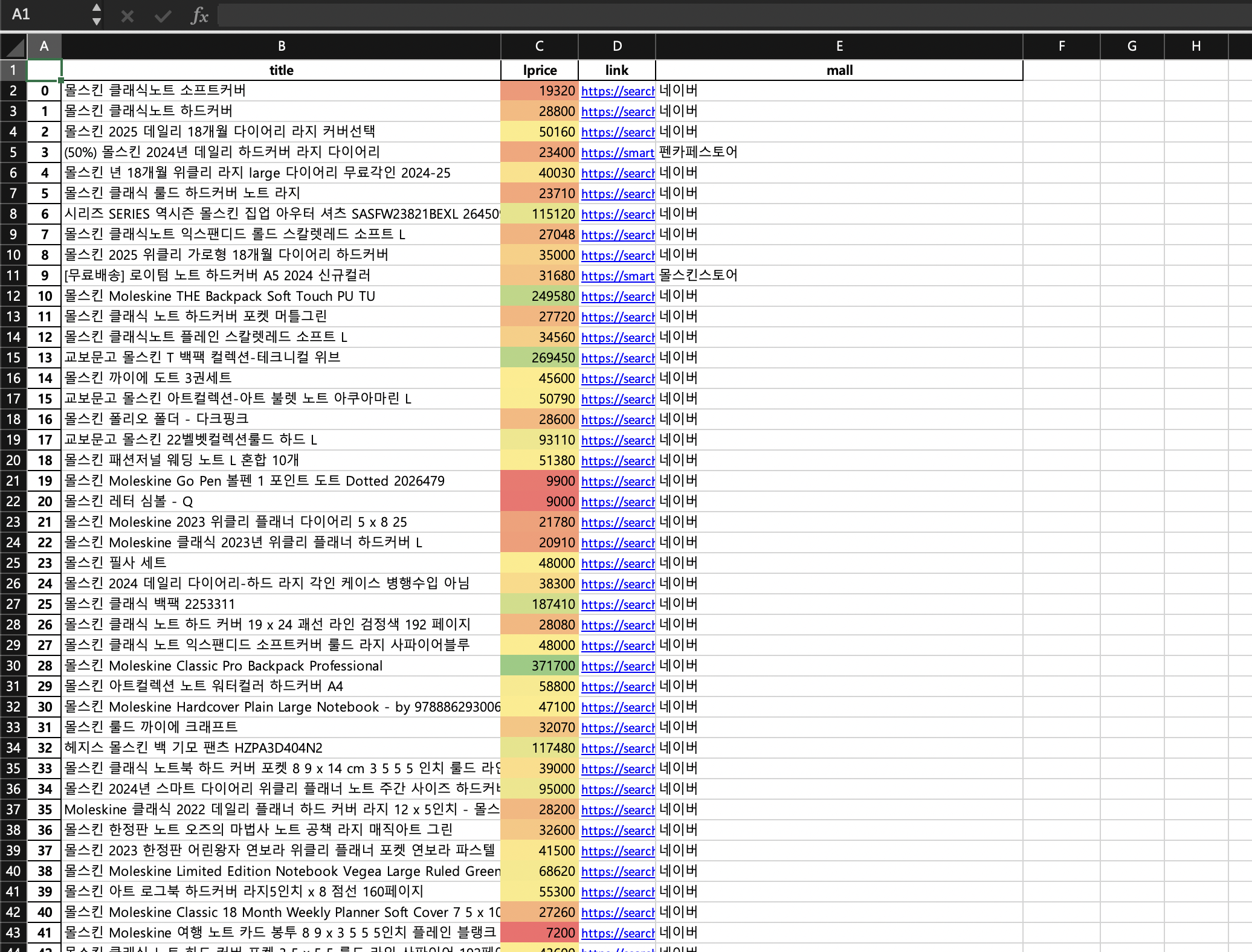1252x952 pixels.
Task: Click the confirm checkmark icon in formula bar
Action: coord(163,16)
